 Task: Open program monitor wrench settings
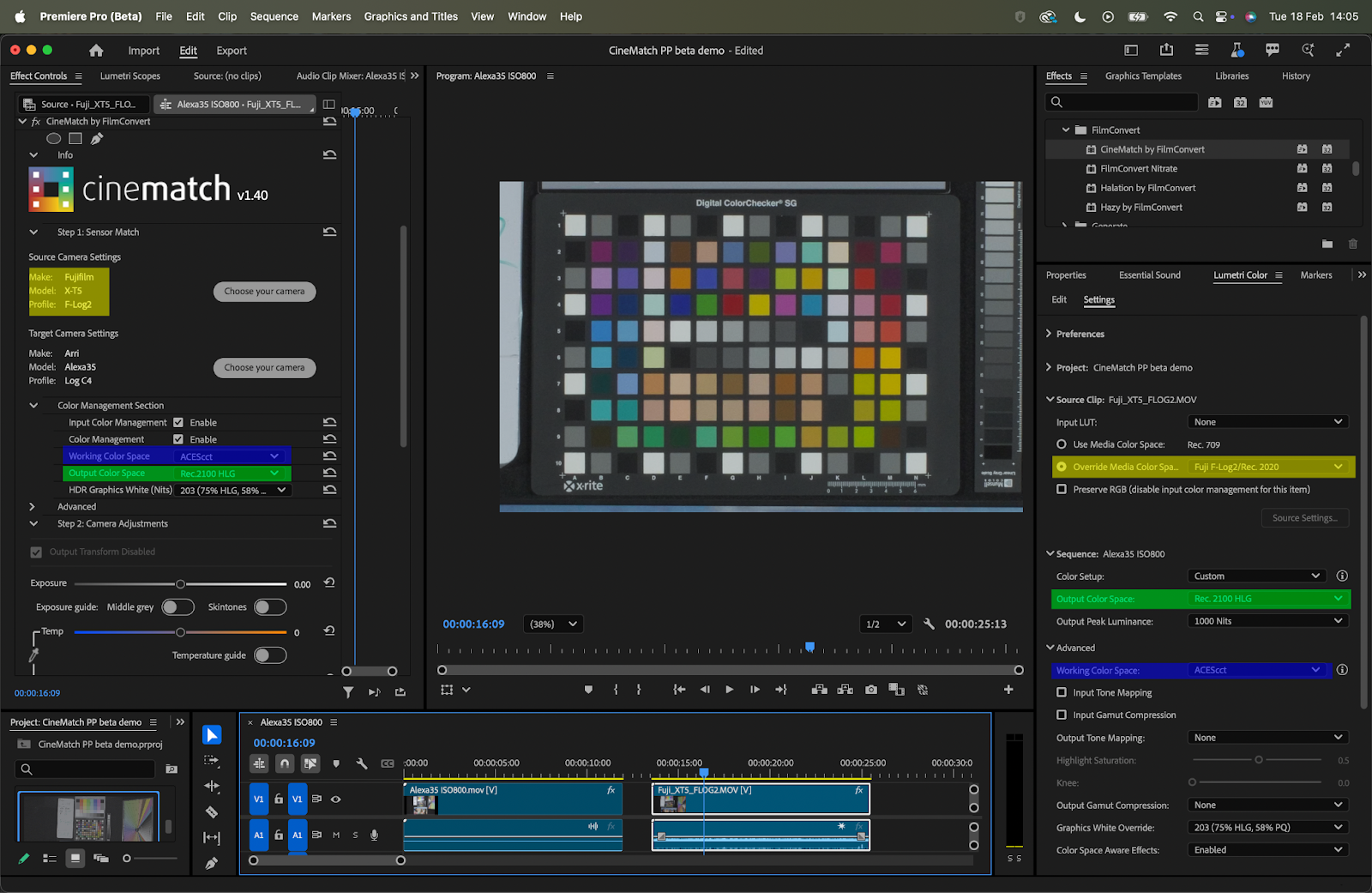[929, 624]
